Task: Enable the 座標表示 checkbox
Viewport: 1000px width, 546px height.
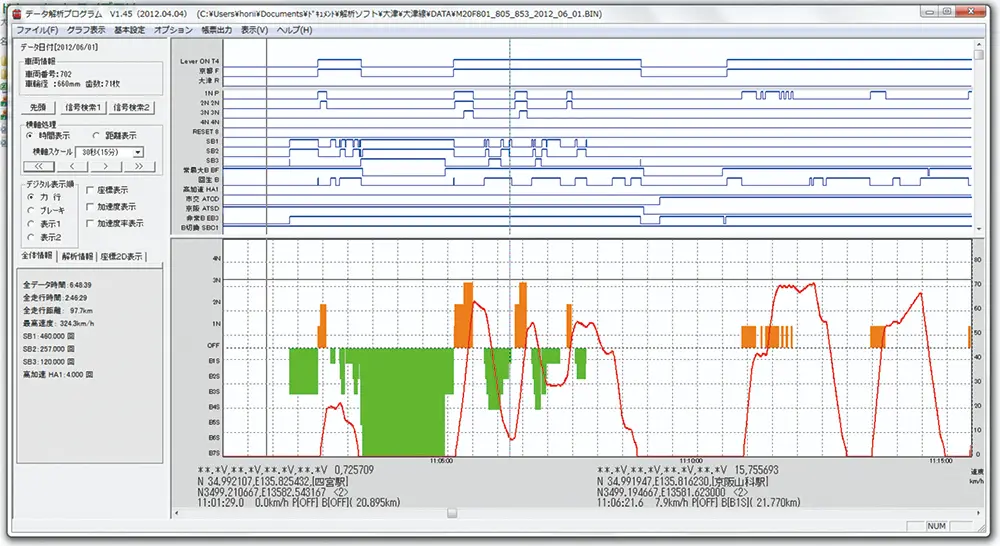Action: (91, 190)
